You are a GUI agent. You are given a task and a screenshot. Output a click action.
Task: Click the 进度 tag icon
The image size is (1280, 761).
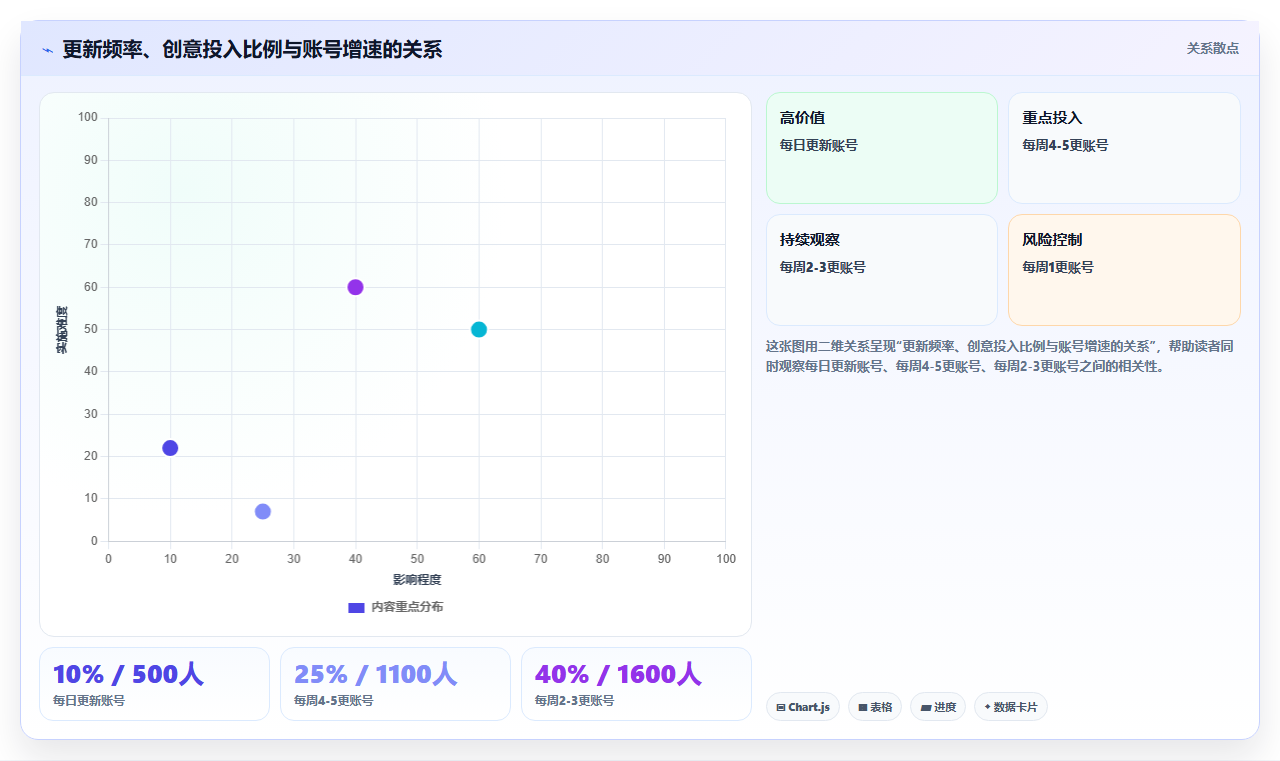926,707
